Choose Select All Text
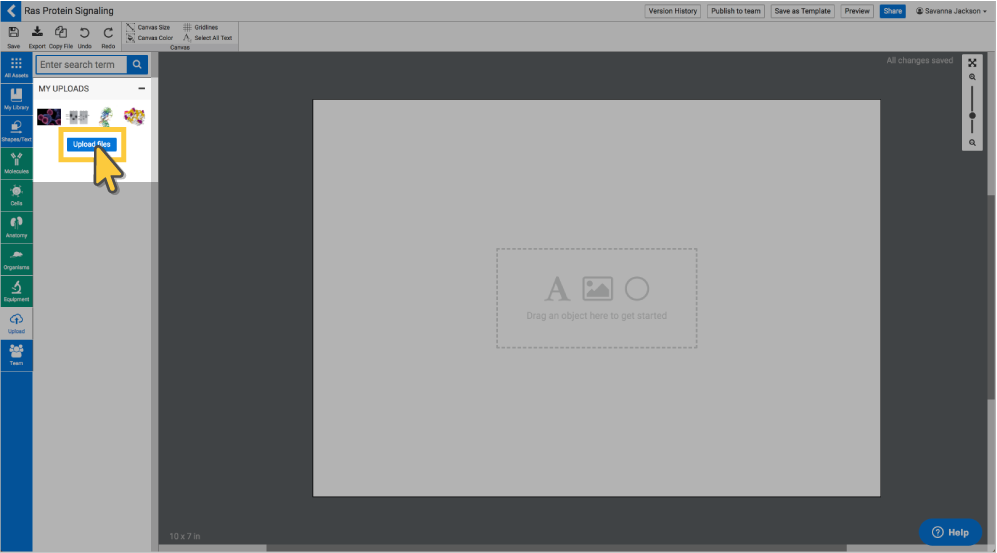Image resolution: width=997 pixels, height=553 pixels. (207, 38)
